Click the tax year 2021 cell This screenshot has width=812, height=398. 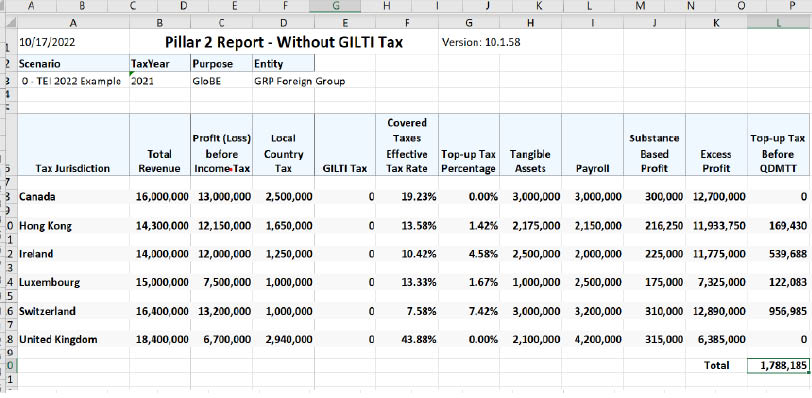pos(160,81)
